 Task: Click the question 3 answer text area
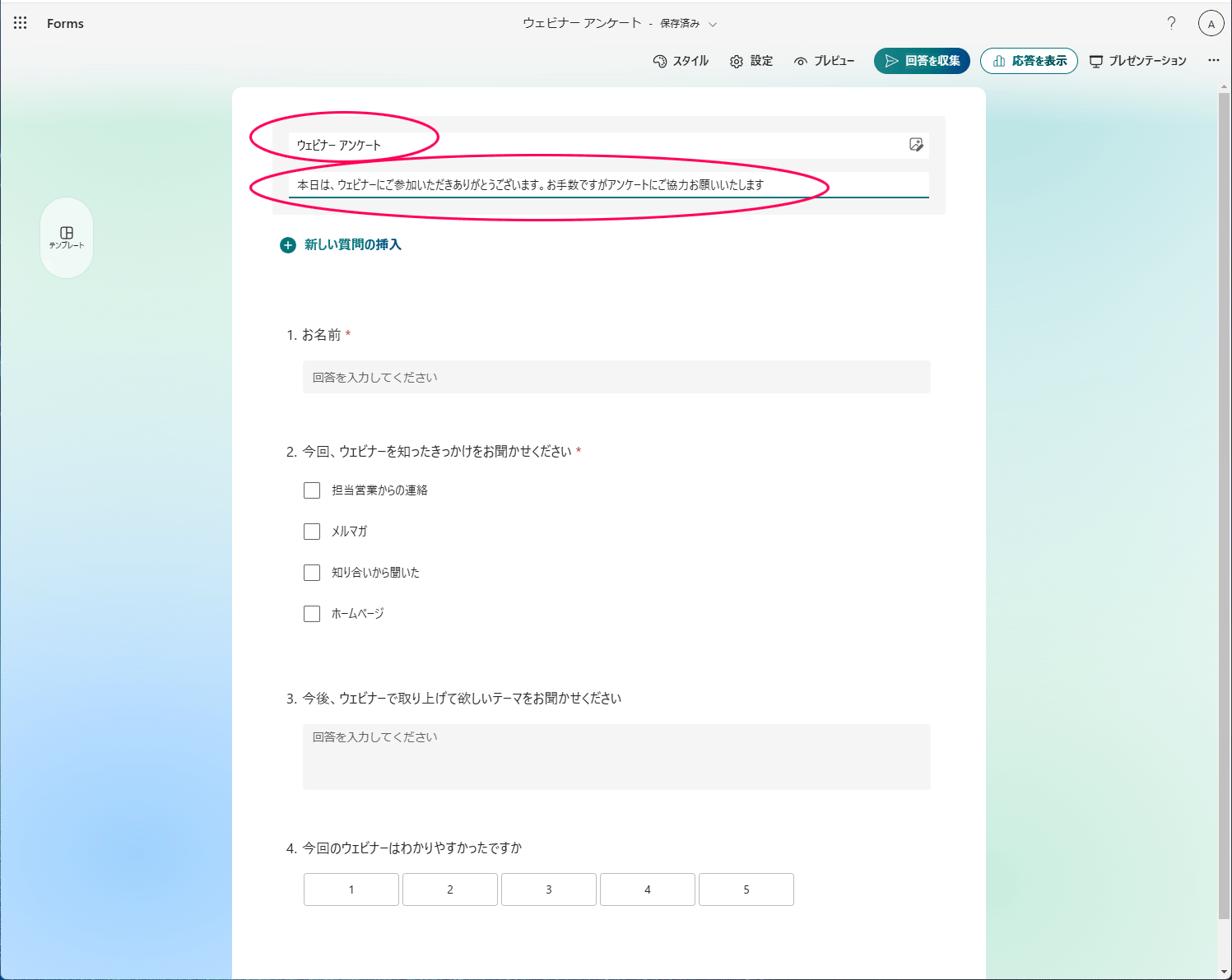(x=616, y=757)
